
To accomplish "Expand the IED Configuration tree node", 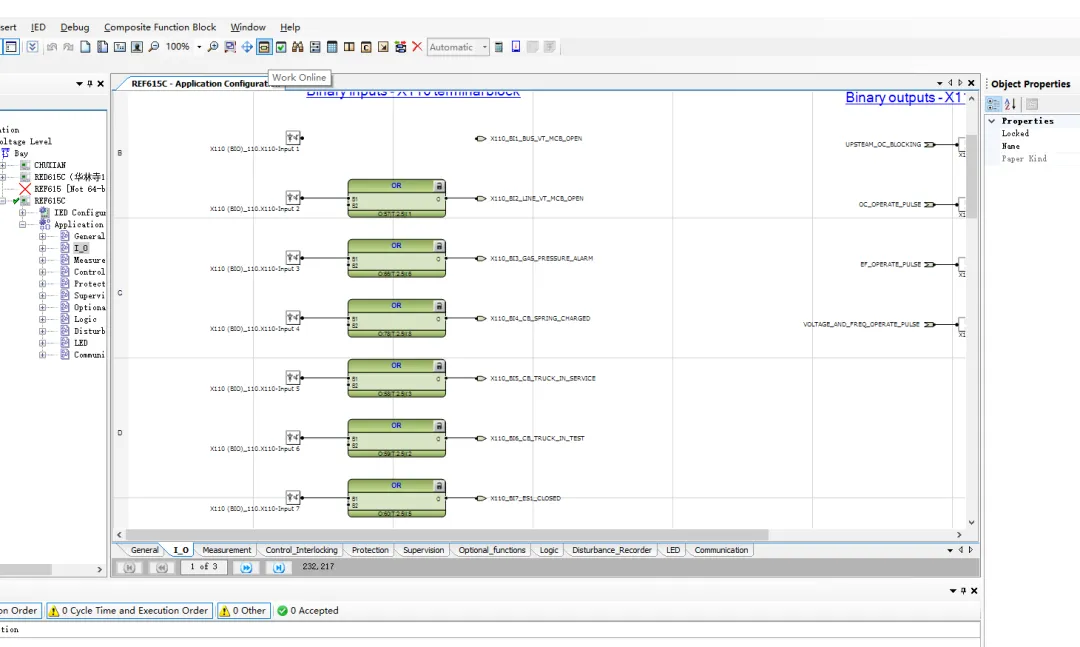I will click(22, 212).
